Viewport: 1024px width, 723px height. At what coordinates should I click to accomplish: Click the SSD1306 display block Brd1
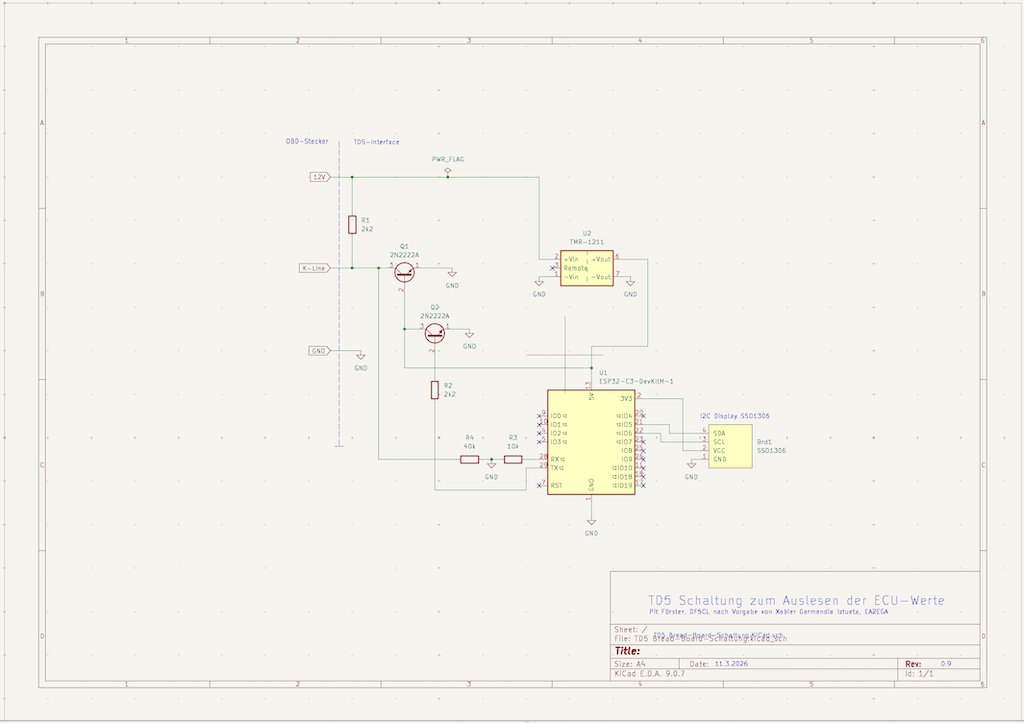point(730,446)
